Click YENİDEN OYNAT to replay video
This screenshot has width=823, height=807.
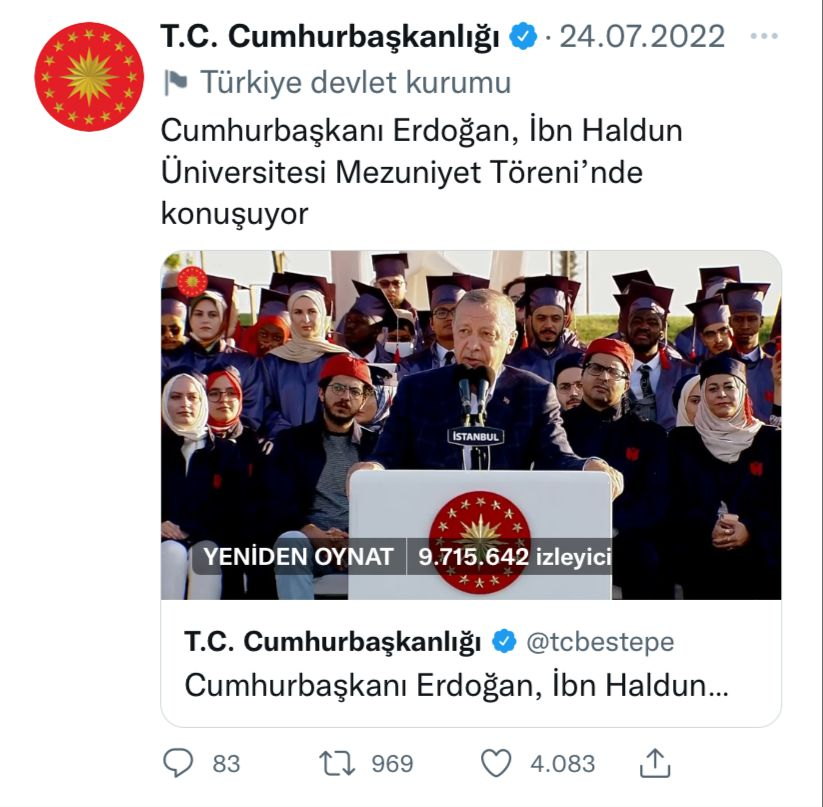pyautogui.click(x=298, y=557)
